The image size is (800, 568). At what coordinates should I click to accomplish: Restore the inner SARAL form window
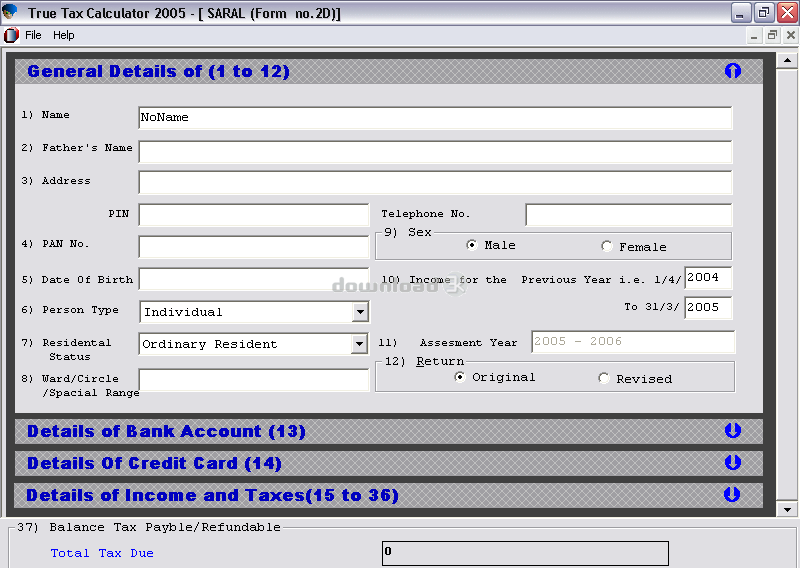point(772,35)
